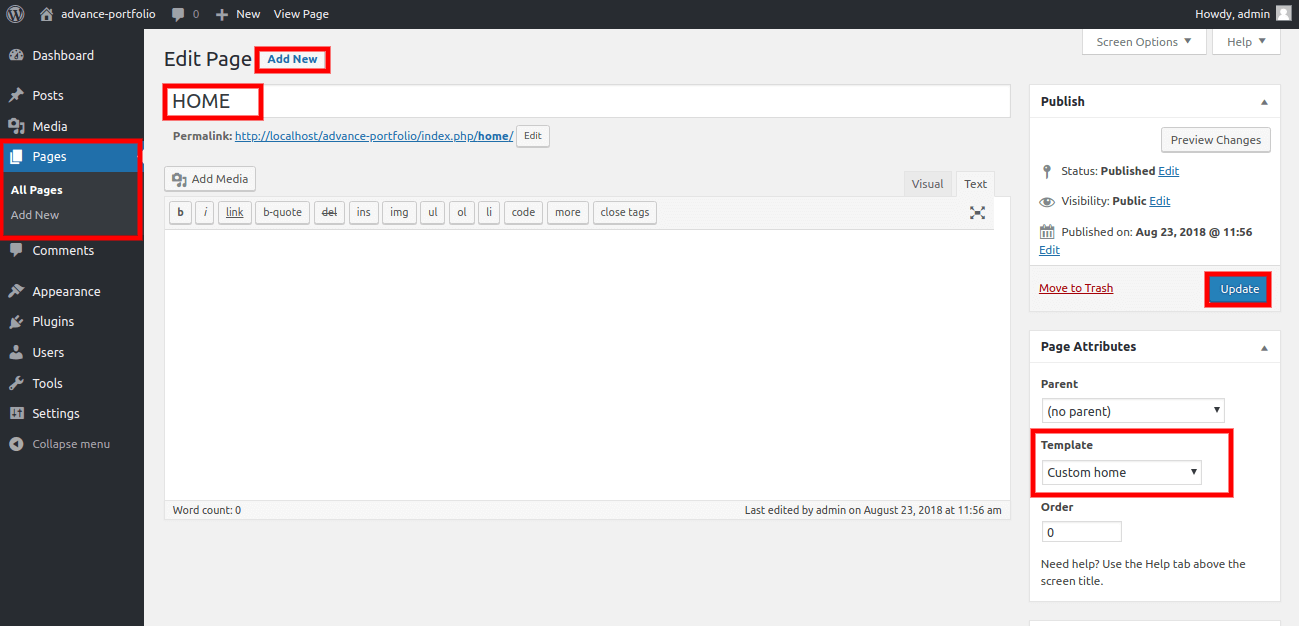Click the permalink Edit button
The image size is (1299, 626).
pyautogui.click(x=533, y=136)
